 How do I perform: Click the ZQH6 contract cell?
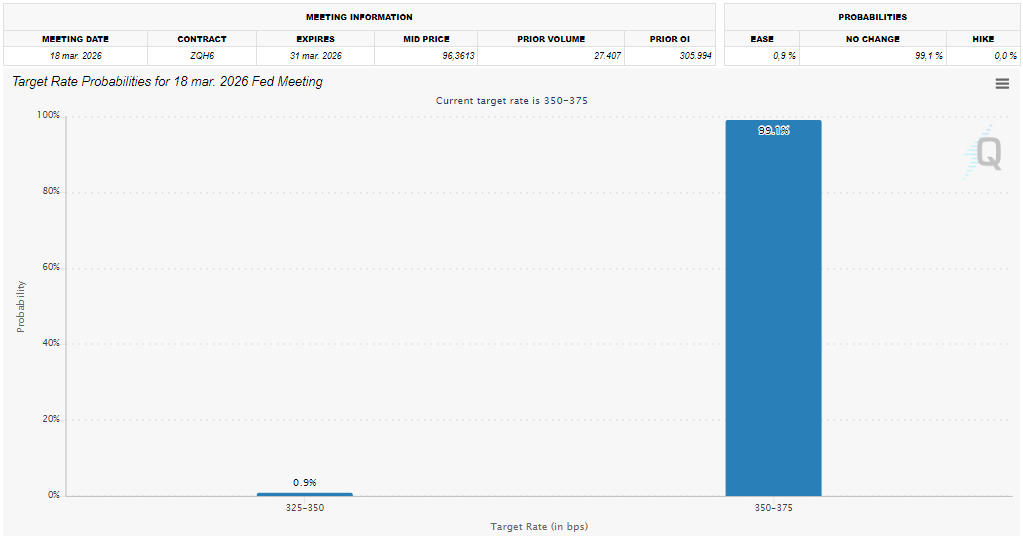201,56
